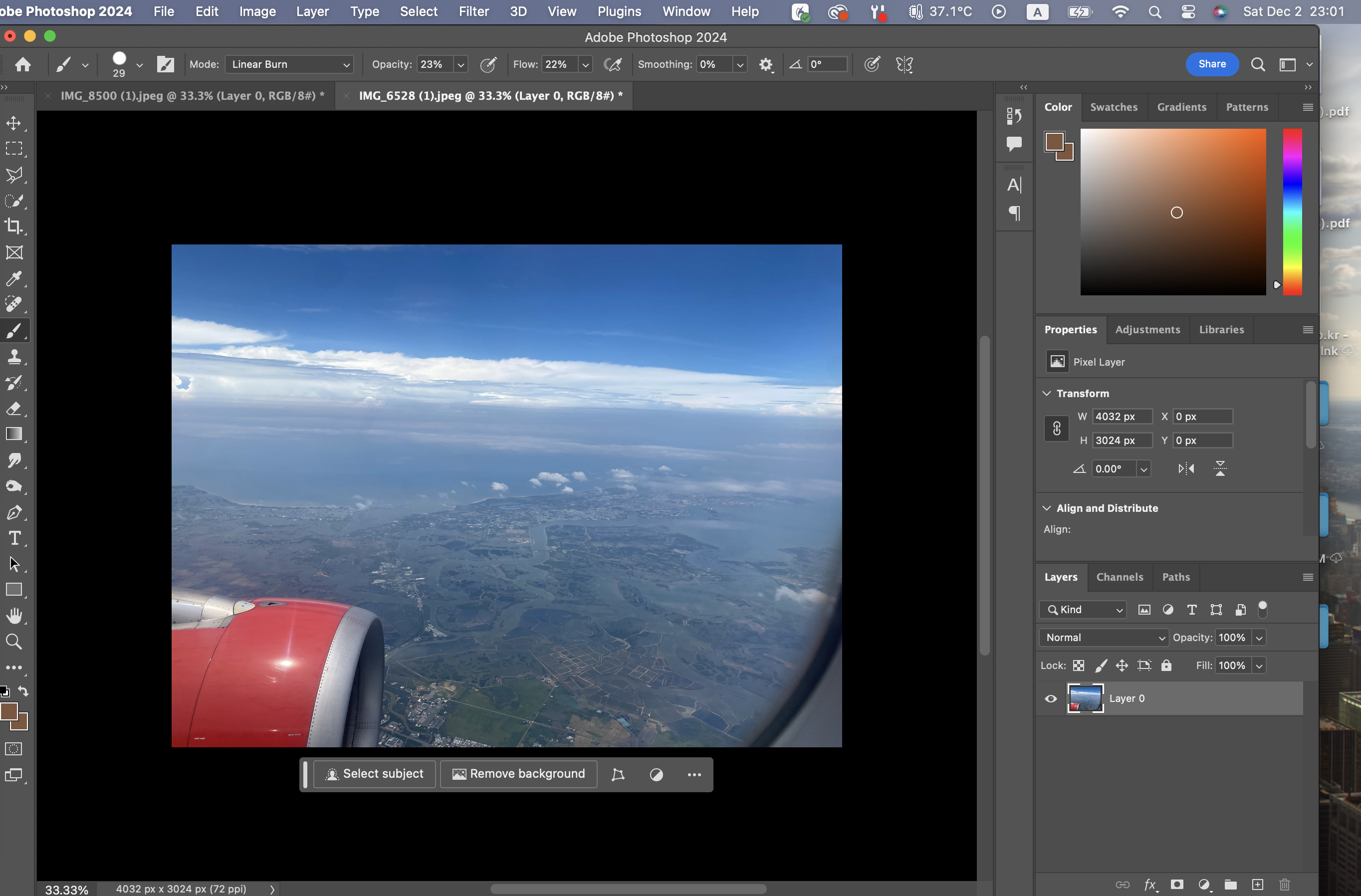Select the Hand tool
Image resolution: width=1361 pixels, height=896 pixels.
pos(14,616)
